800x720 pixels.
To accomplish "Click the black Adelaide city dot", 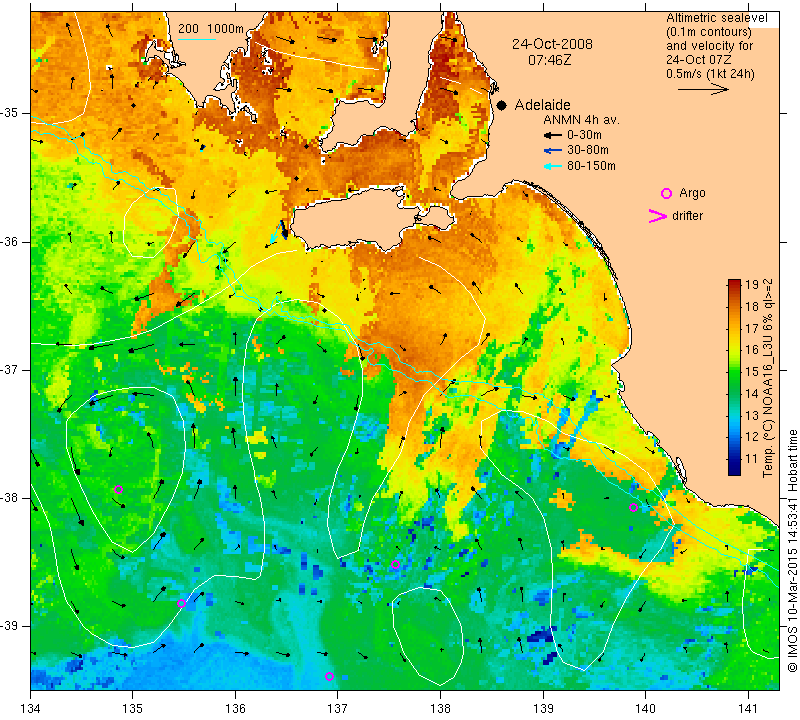I will (x=502, y=105).
